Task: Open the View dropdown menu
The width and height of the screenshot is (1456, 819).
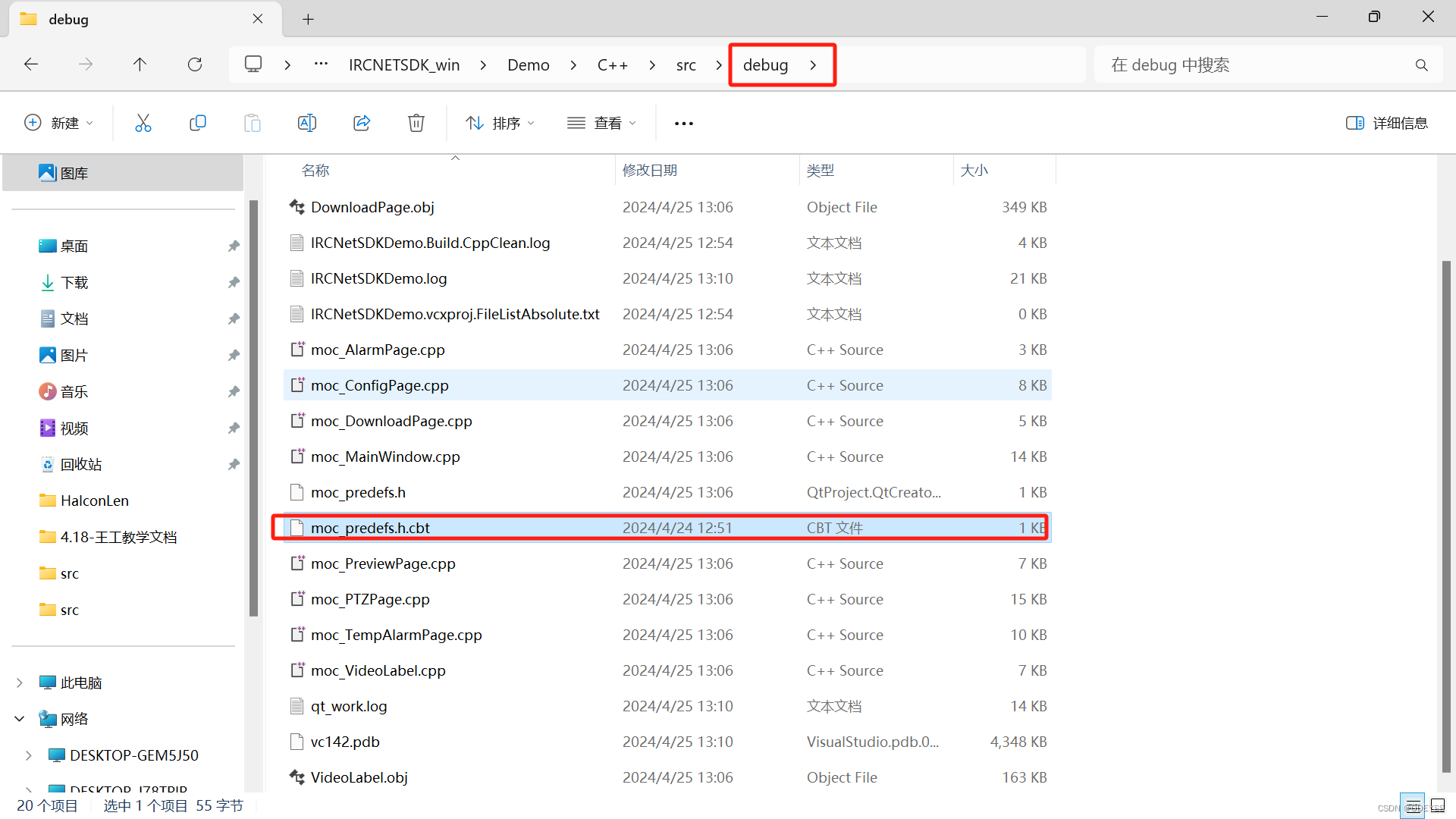Action: point(601,123)
